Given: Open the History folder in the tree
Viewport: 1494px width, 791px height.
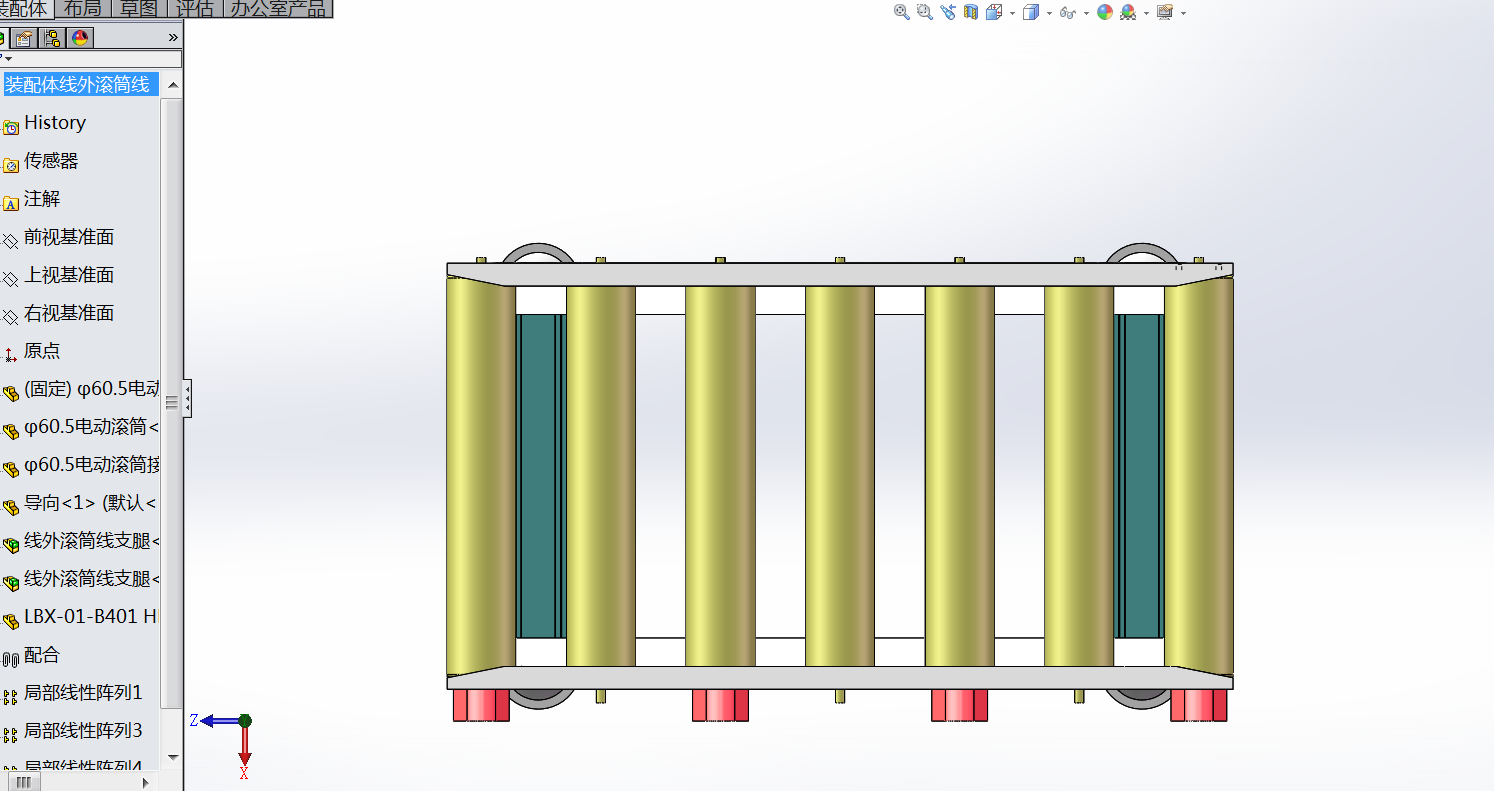Looking at the screenshot, I should coord(55,123).
